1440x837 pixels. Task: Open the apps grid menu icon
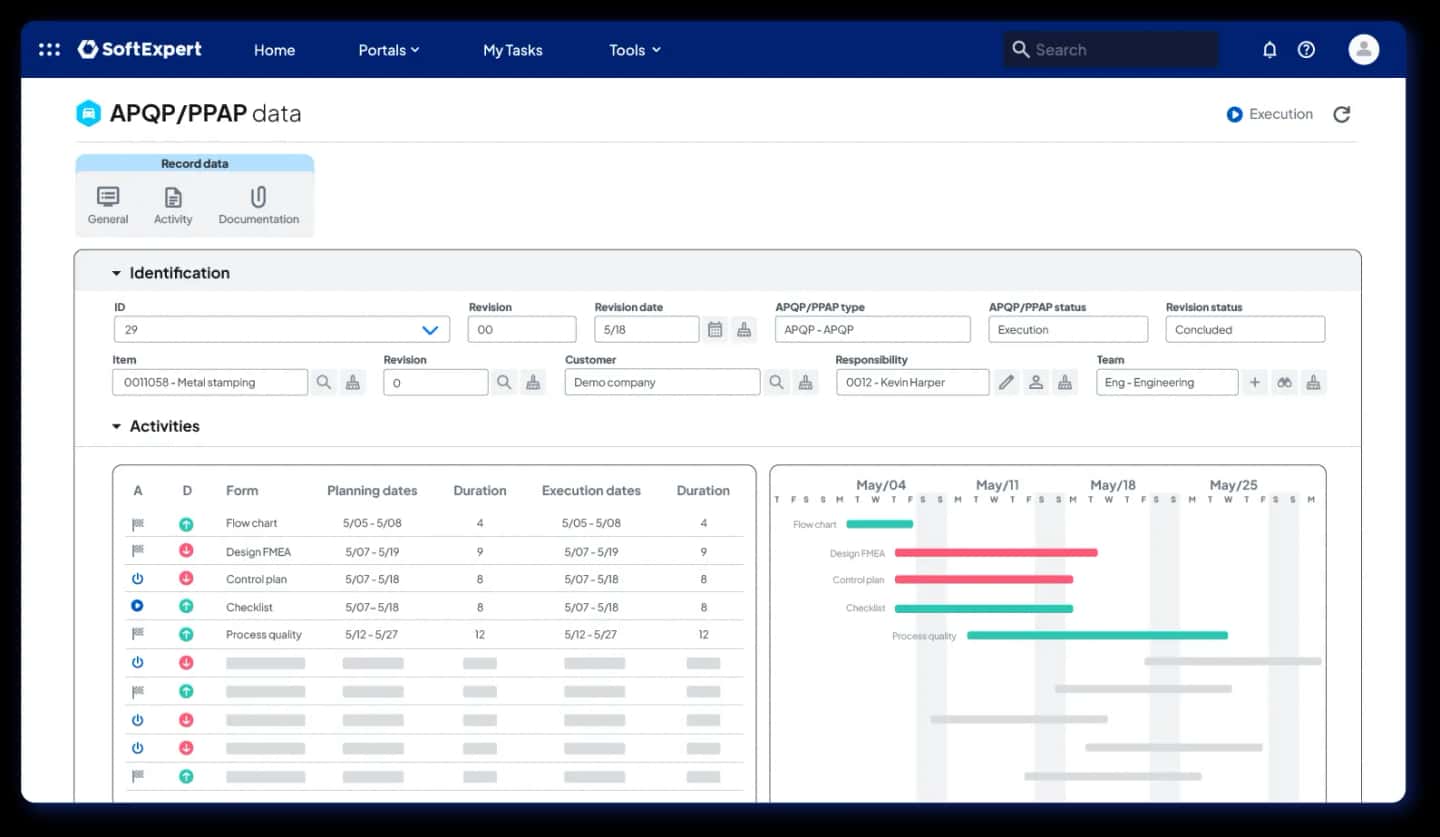click(x=49, y=49)
